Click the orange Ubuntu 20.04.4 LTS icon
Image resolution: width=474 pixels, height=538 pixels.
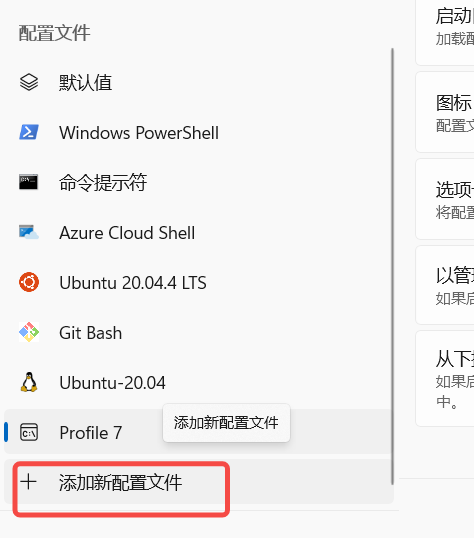tap(29, 282)
